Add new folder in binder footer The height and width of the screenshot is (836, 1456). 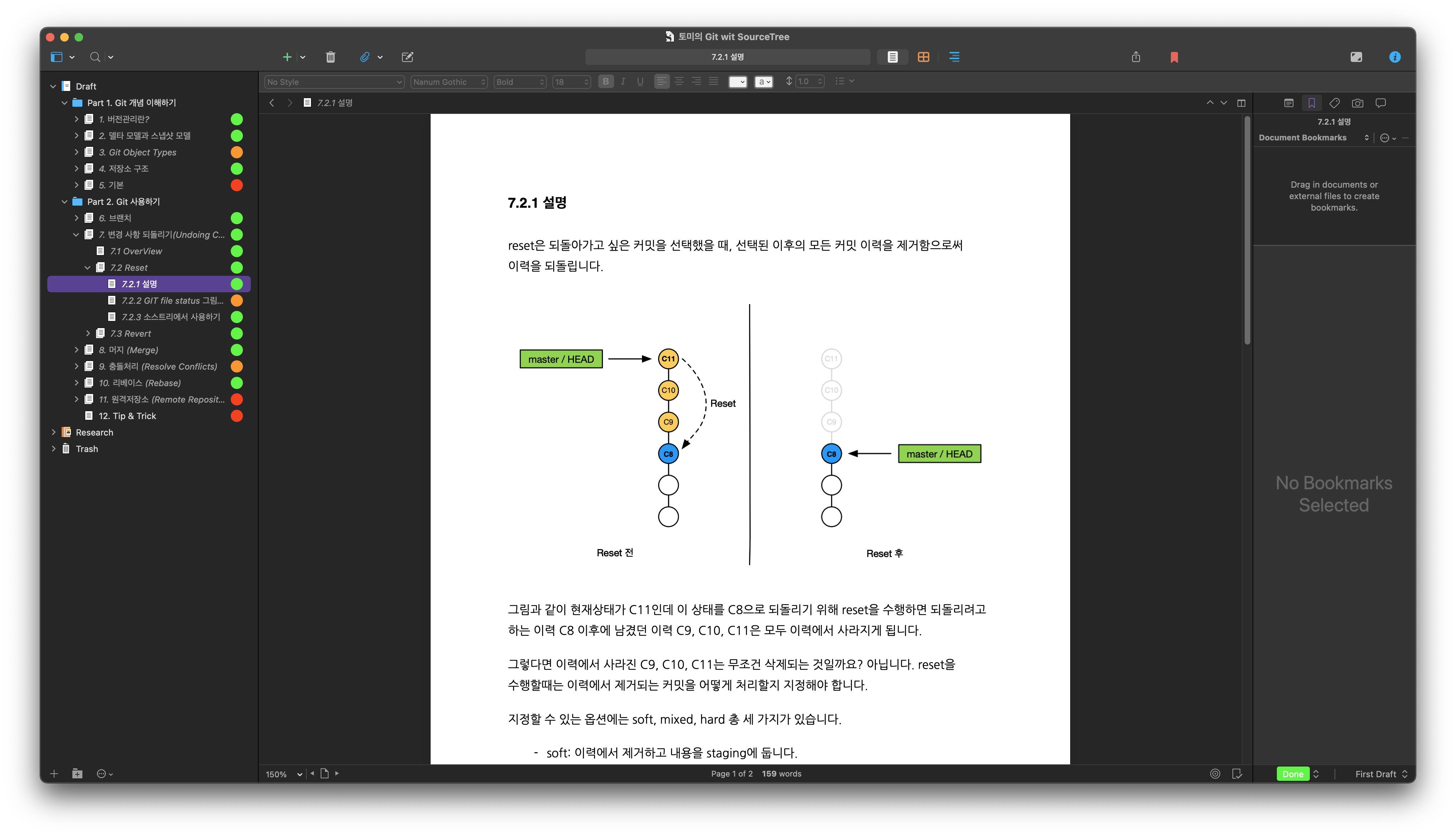[77, 774]
